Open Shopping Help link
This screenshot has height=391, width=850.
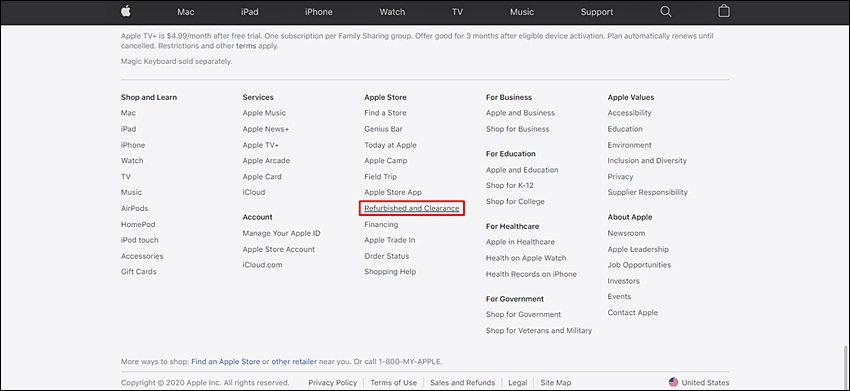(x=390, y=272)
